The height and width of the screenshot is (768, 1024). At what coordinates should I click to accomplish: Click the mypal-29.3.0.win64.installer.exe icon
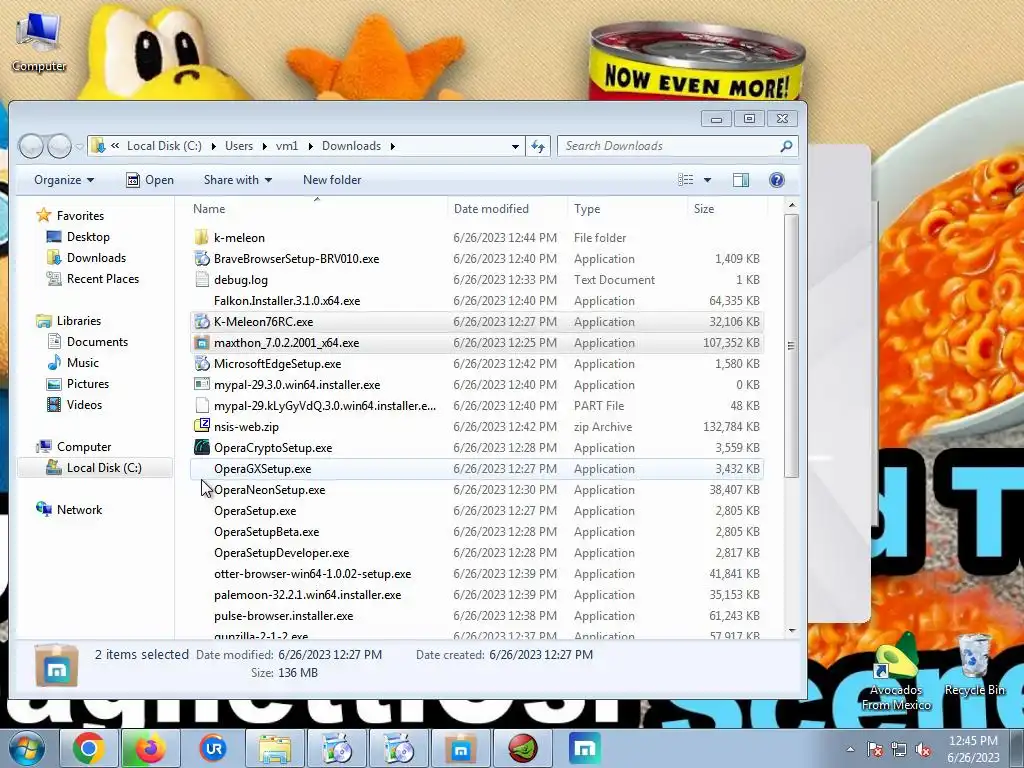(x=202, y=385)
